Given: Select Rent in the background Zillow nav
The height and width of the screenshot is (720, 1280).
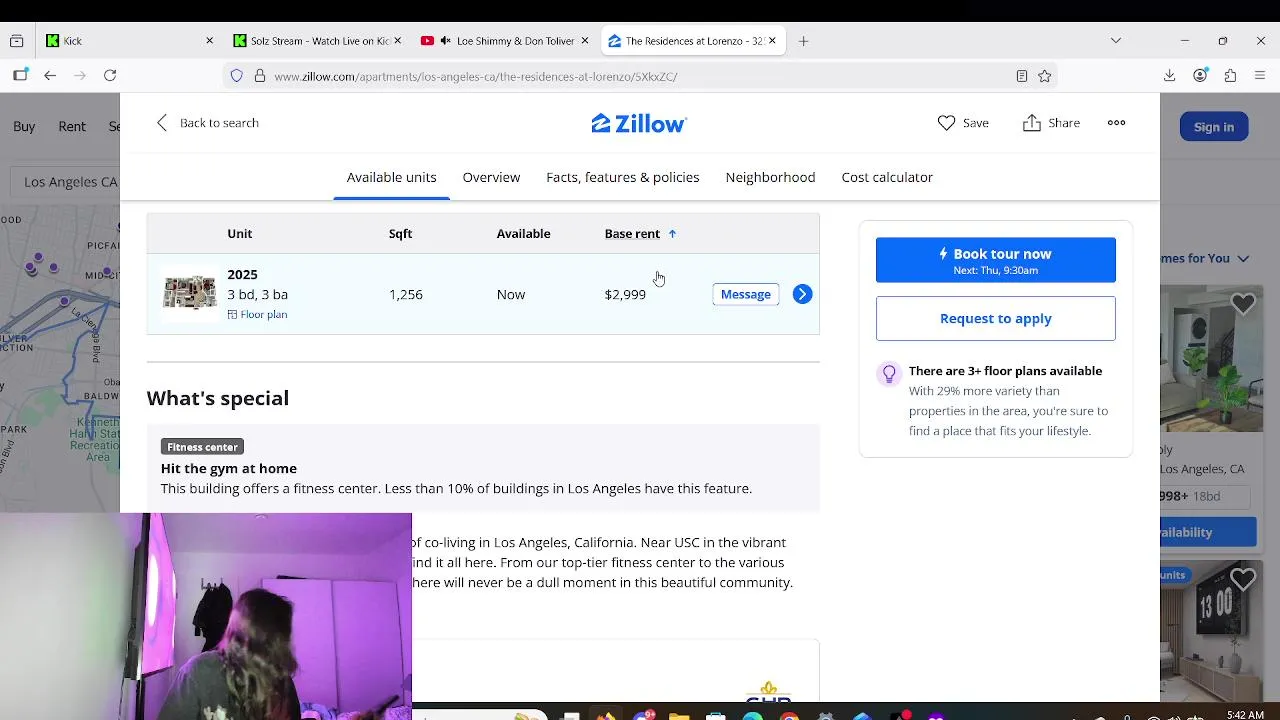Looking at the screenshot, I should pyautogui.click(x=72, y=126).
